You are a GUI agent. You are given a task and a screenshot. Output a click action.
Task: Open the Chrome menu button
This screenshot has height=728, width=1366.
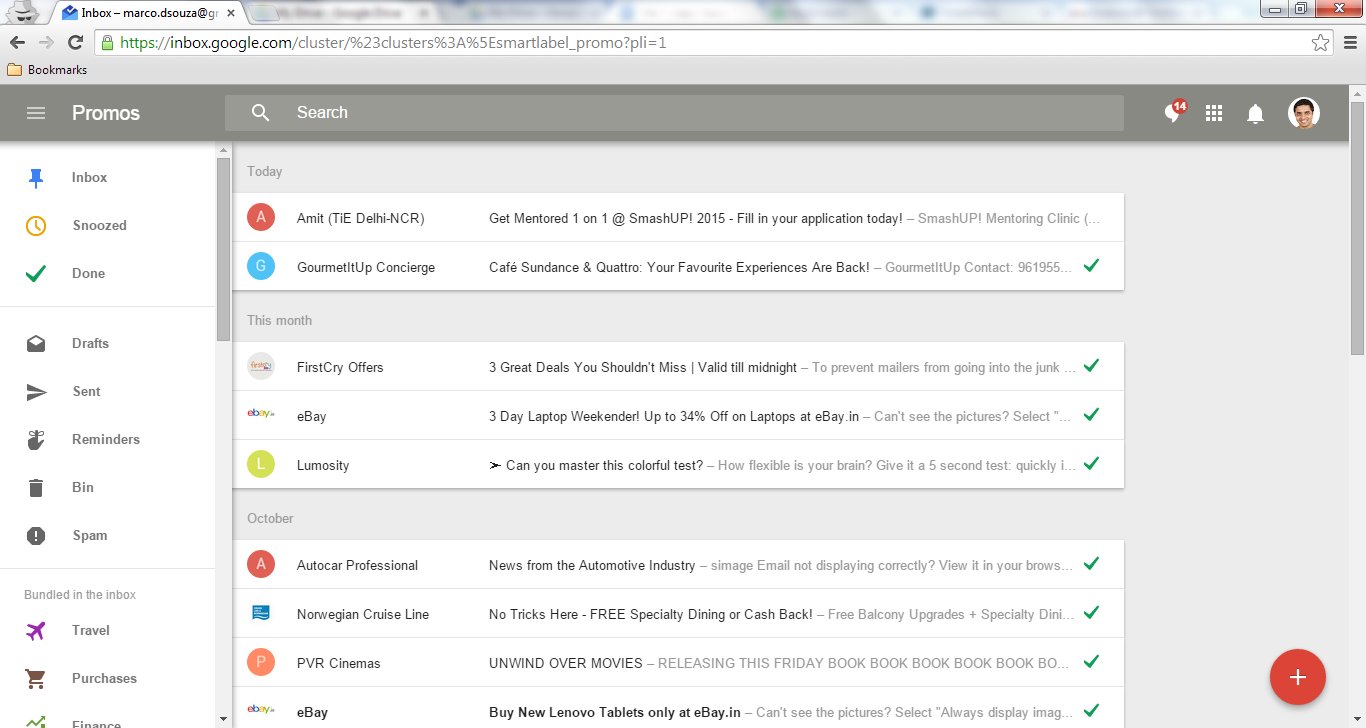point(1349,43)
